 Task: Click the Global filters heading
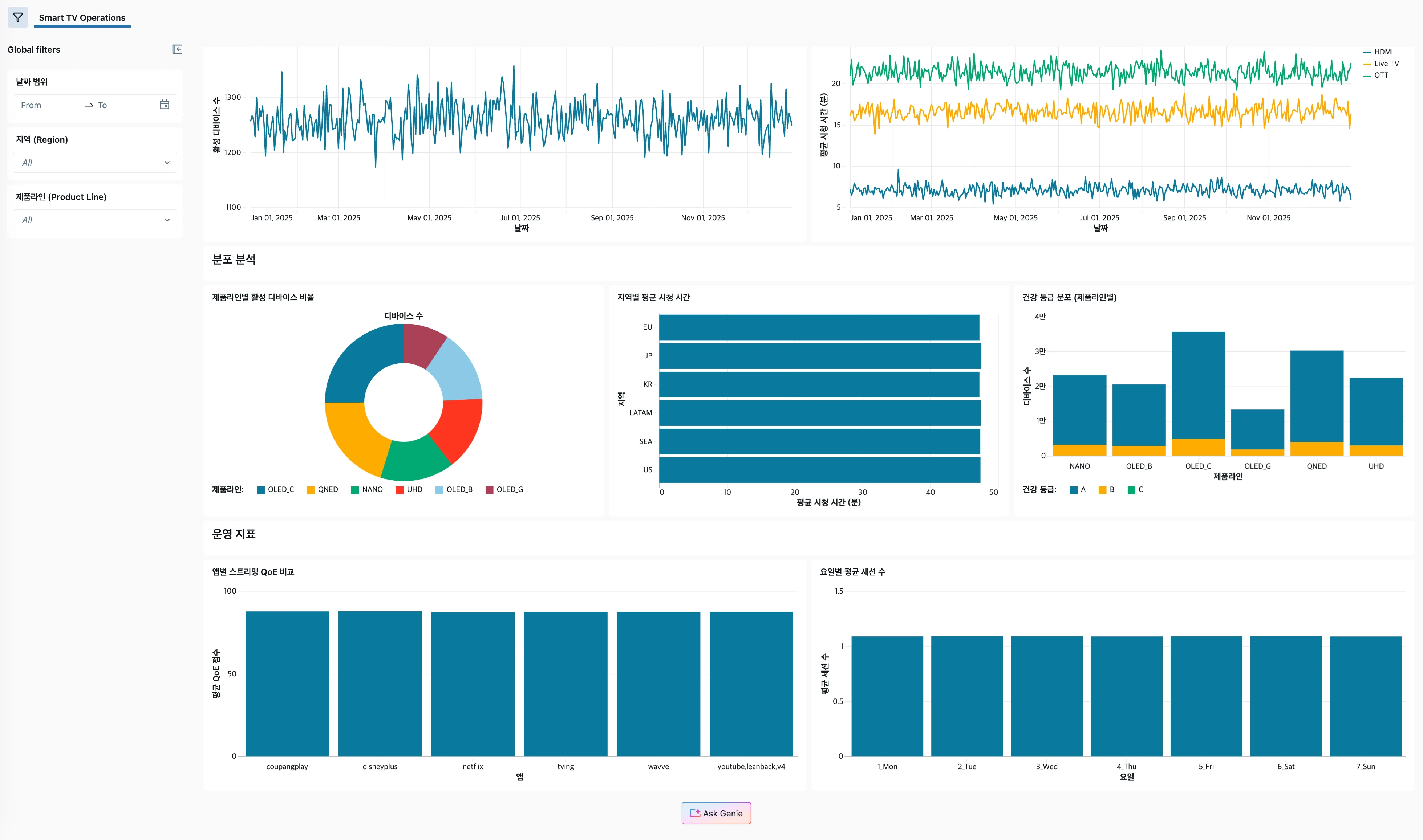point(34,50)
